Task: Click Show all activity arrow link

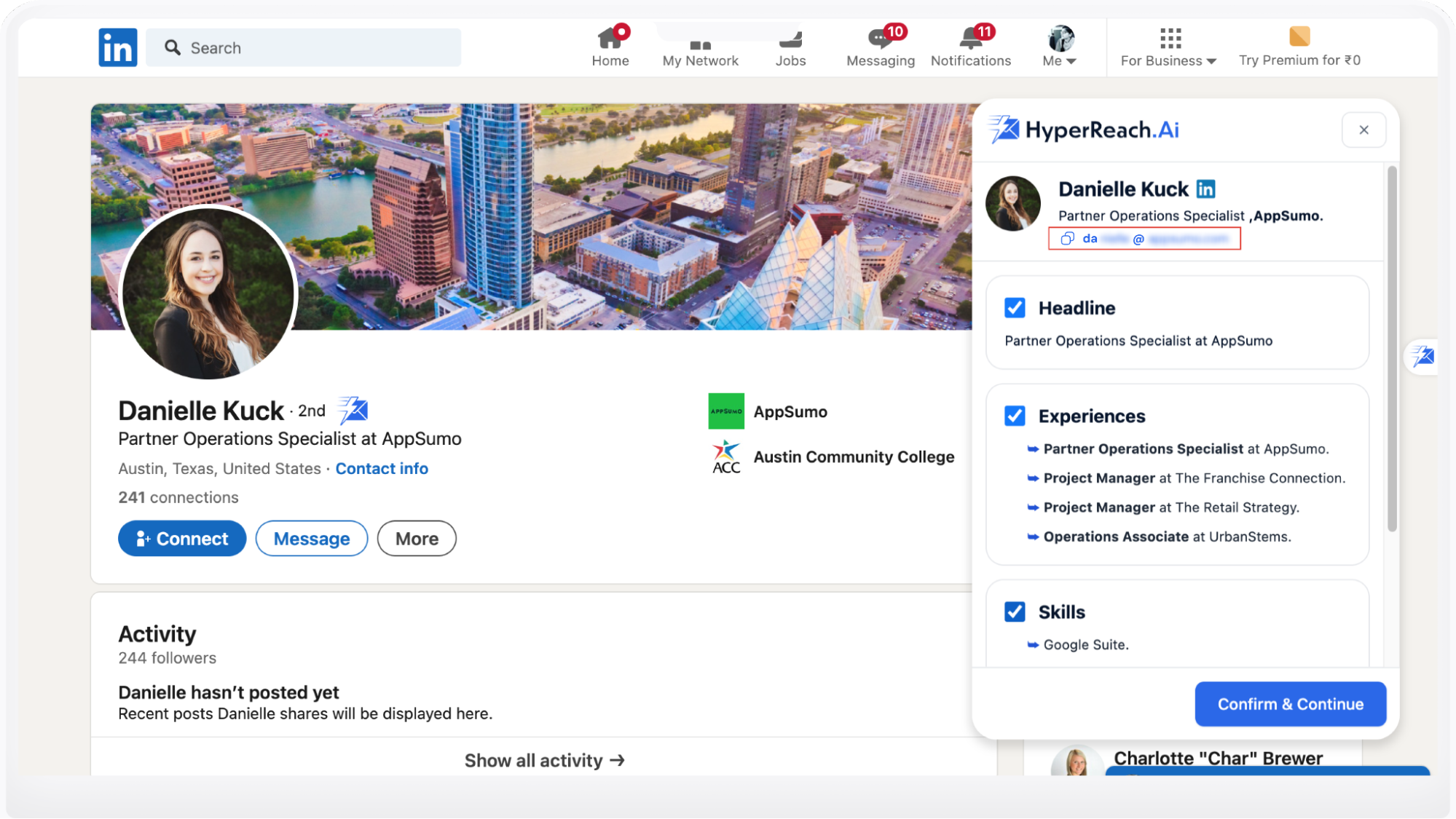Action: [x=545, y=760]
